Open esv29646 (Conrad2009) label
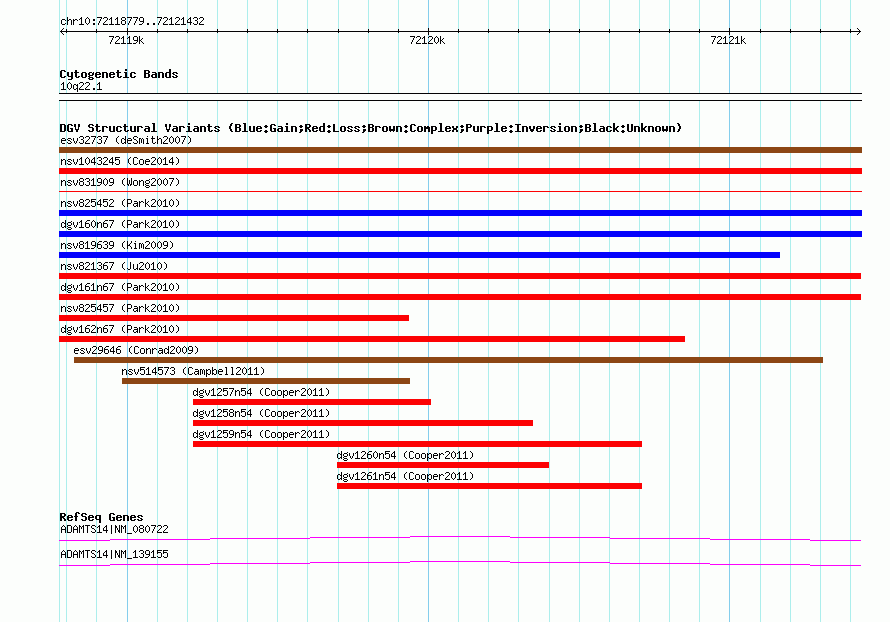The width and height of the screenshot is (890, 622). (136, 350)
